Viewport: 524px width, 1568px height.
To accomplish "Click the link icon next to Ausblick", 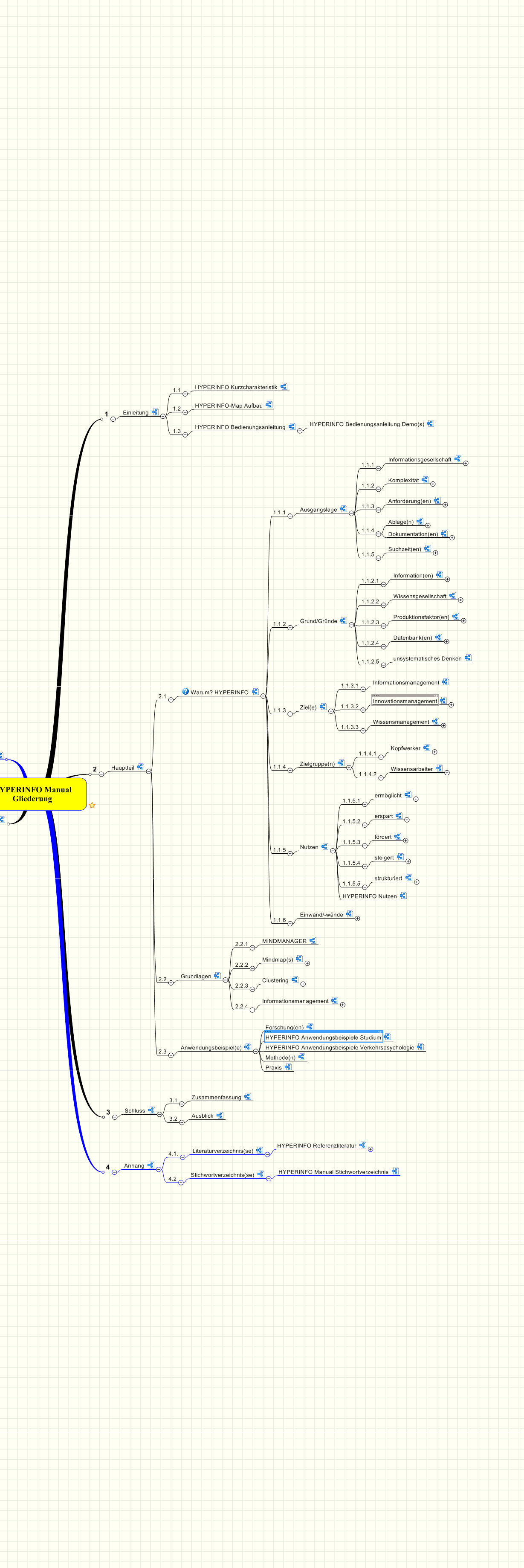I will click(219, 1115).
